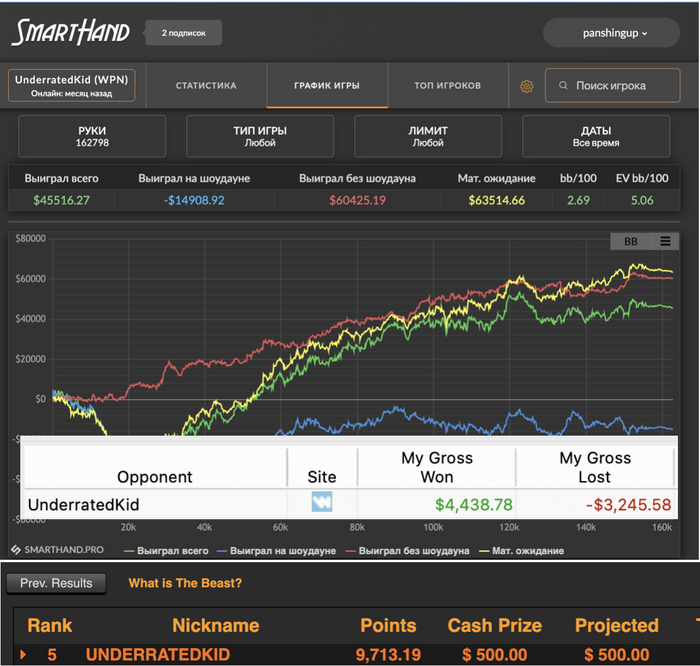Open the ЛИМИТ filter
Screen dimensions: 700x666
pyautogui.click(x=428, y=136)
